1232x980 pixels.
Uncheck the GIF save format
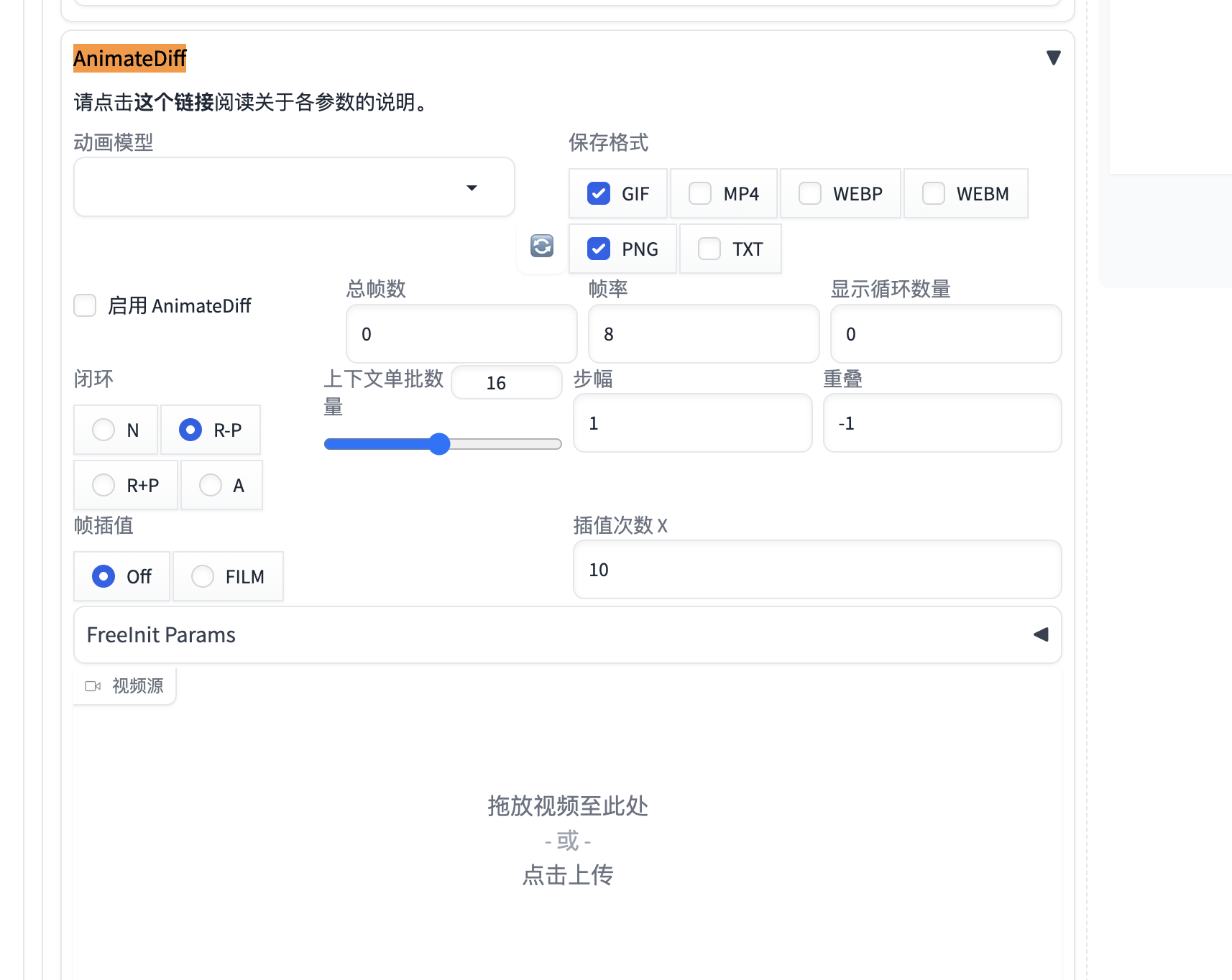(599, 193)
